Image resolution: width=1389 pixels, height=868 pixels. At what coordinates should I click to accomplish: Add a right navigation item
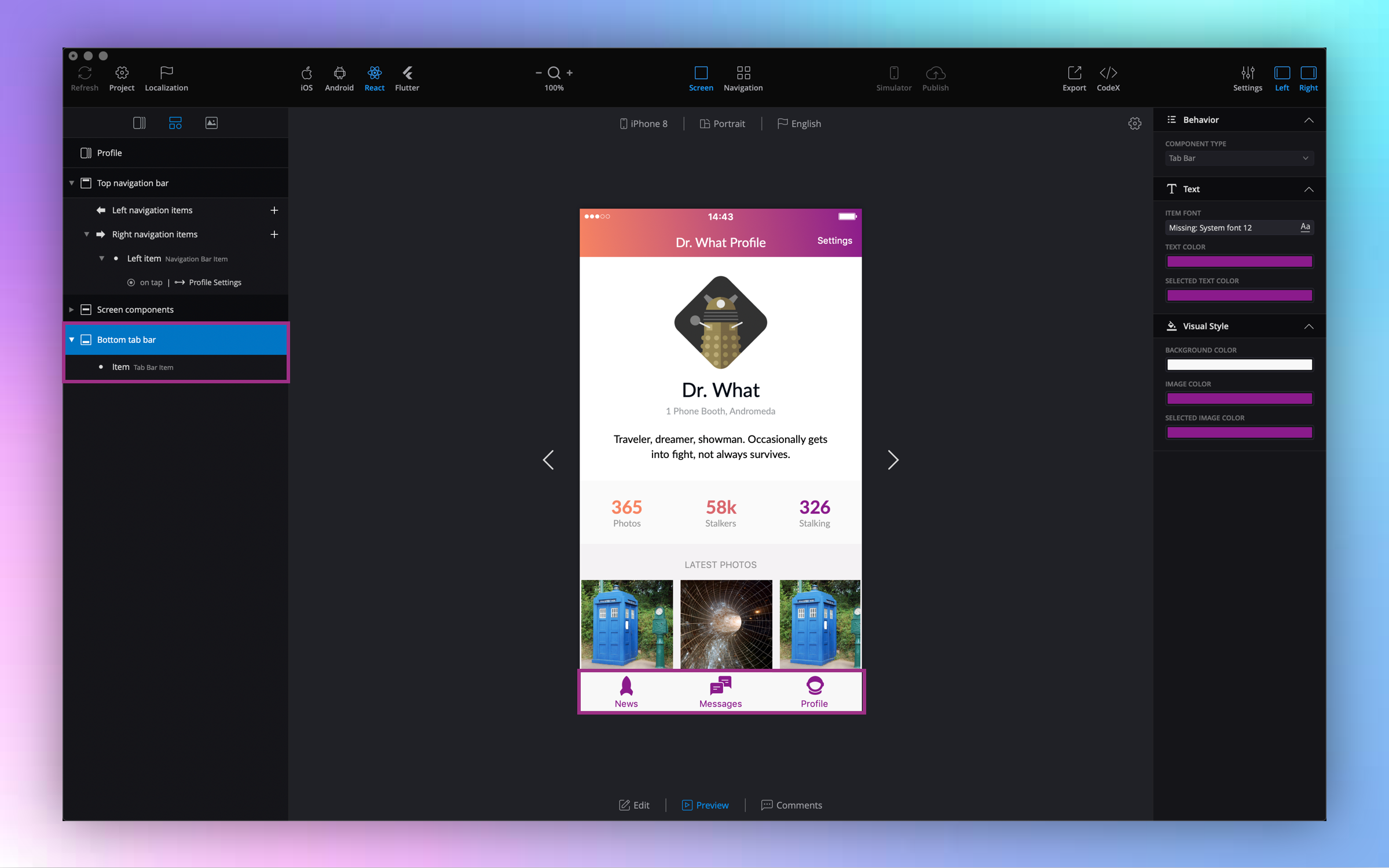(274, 235)
